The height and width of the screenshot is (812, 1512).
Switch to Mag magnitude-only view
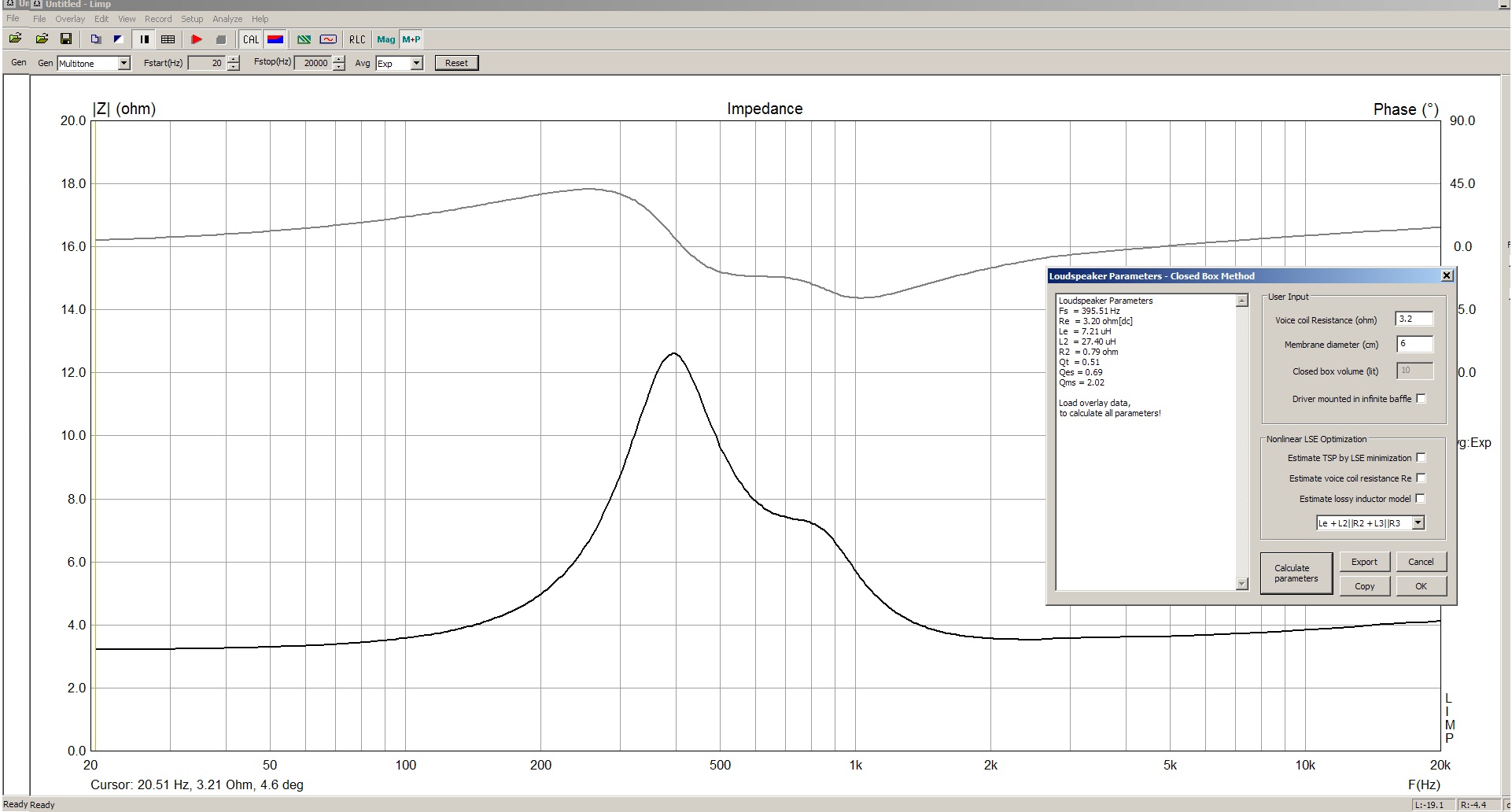pyautogui.click(x=385, y=39)
